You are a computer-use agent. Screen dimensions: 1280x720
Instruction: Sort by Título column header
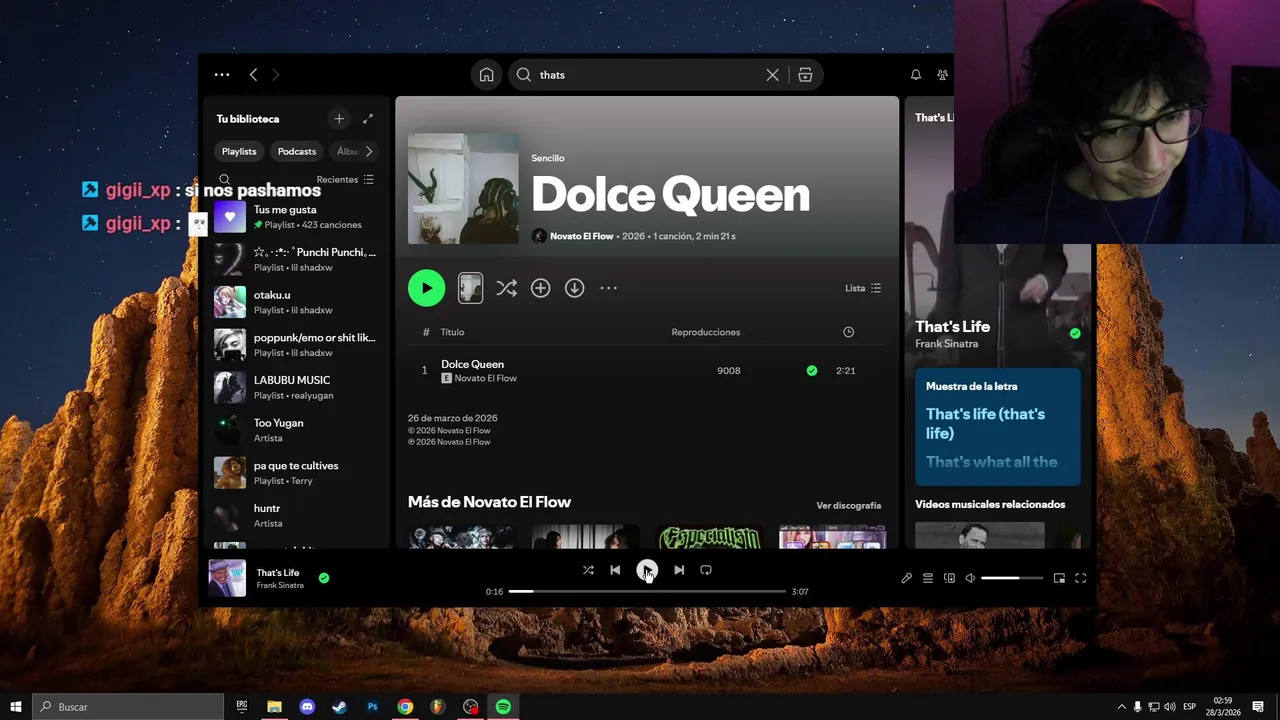pos(452,332)
